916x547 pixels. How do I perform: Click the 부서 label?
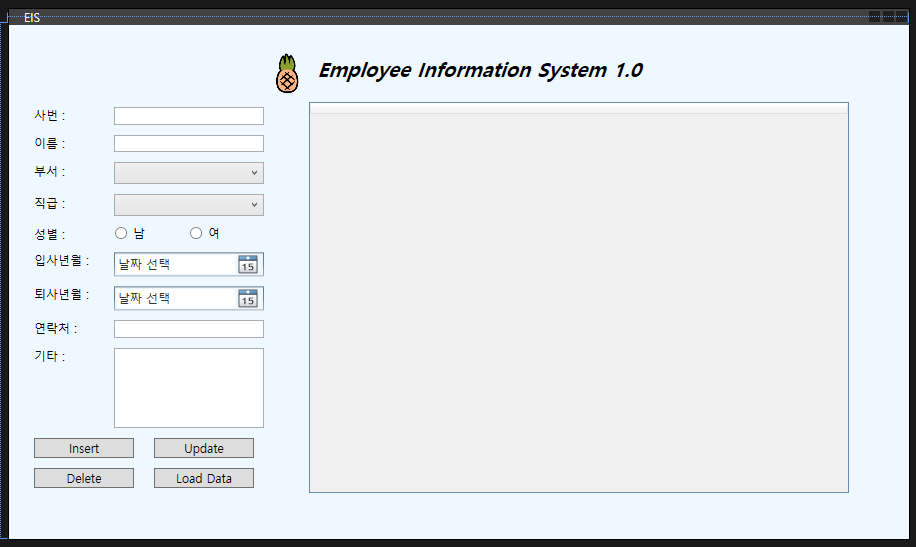tap(50, 172)
